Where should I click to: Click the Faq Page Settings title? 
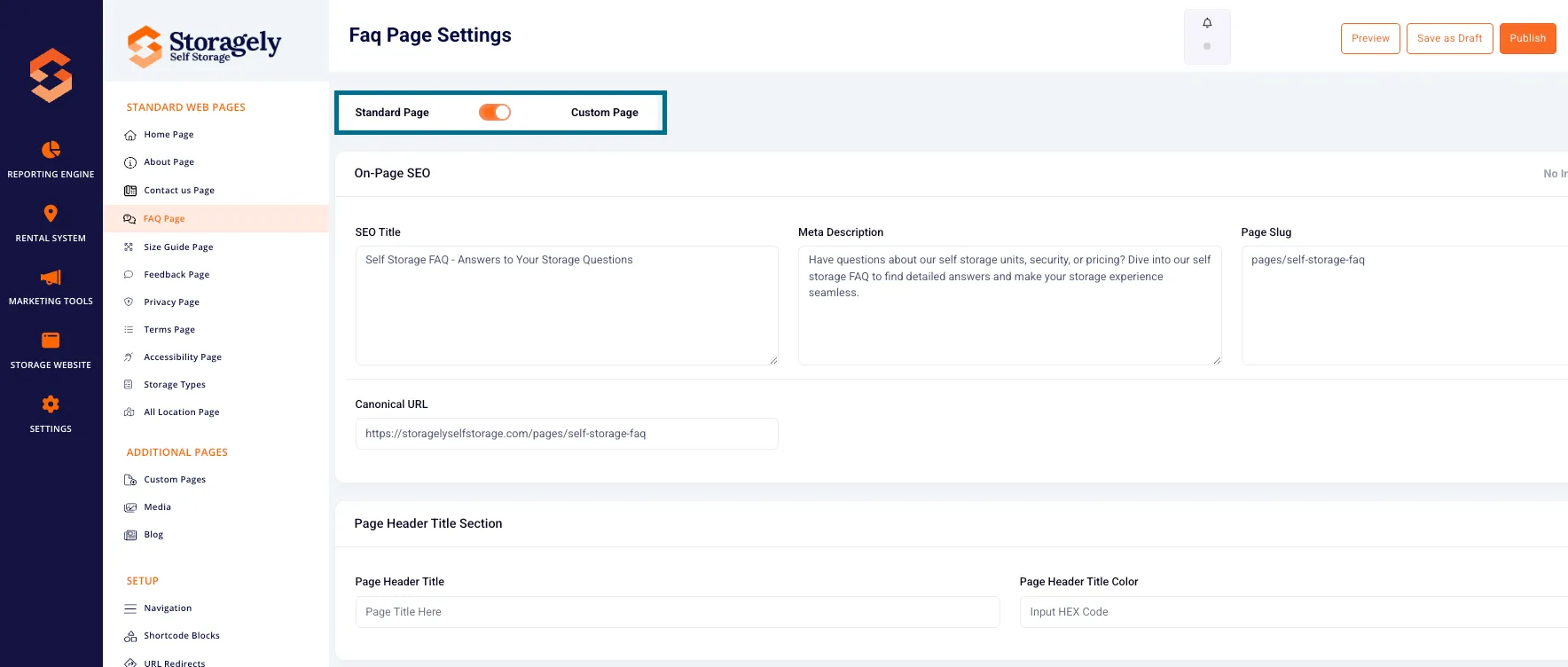430,35
